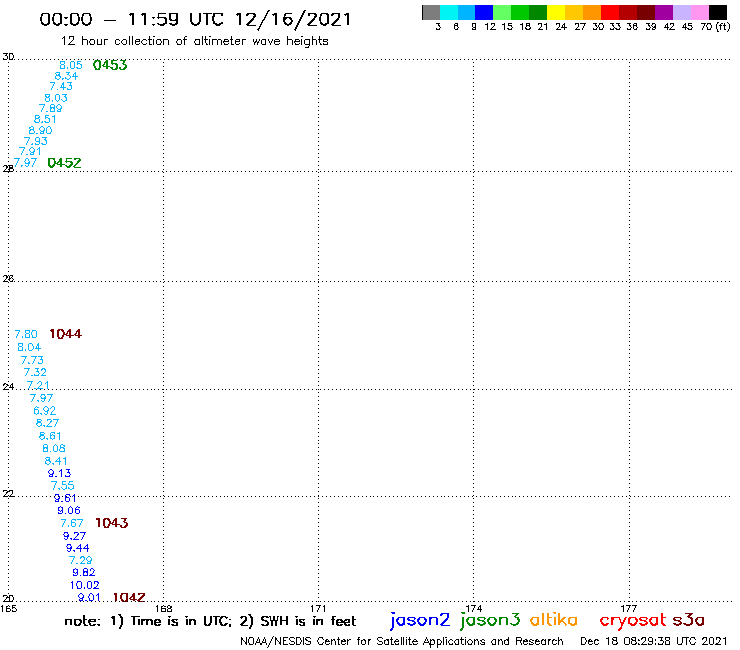
Task: Select the blue wave height reading 9.61
Action: click(65, 498)
